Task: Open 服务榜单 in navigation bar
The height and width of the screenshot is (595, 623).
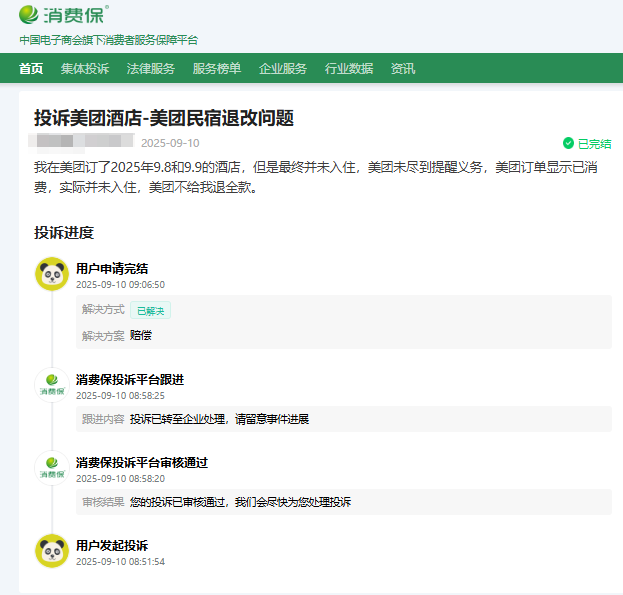Action: point(217,69)
